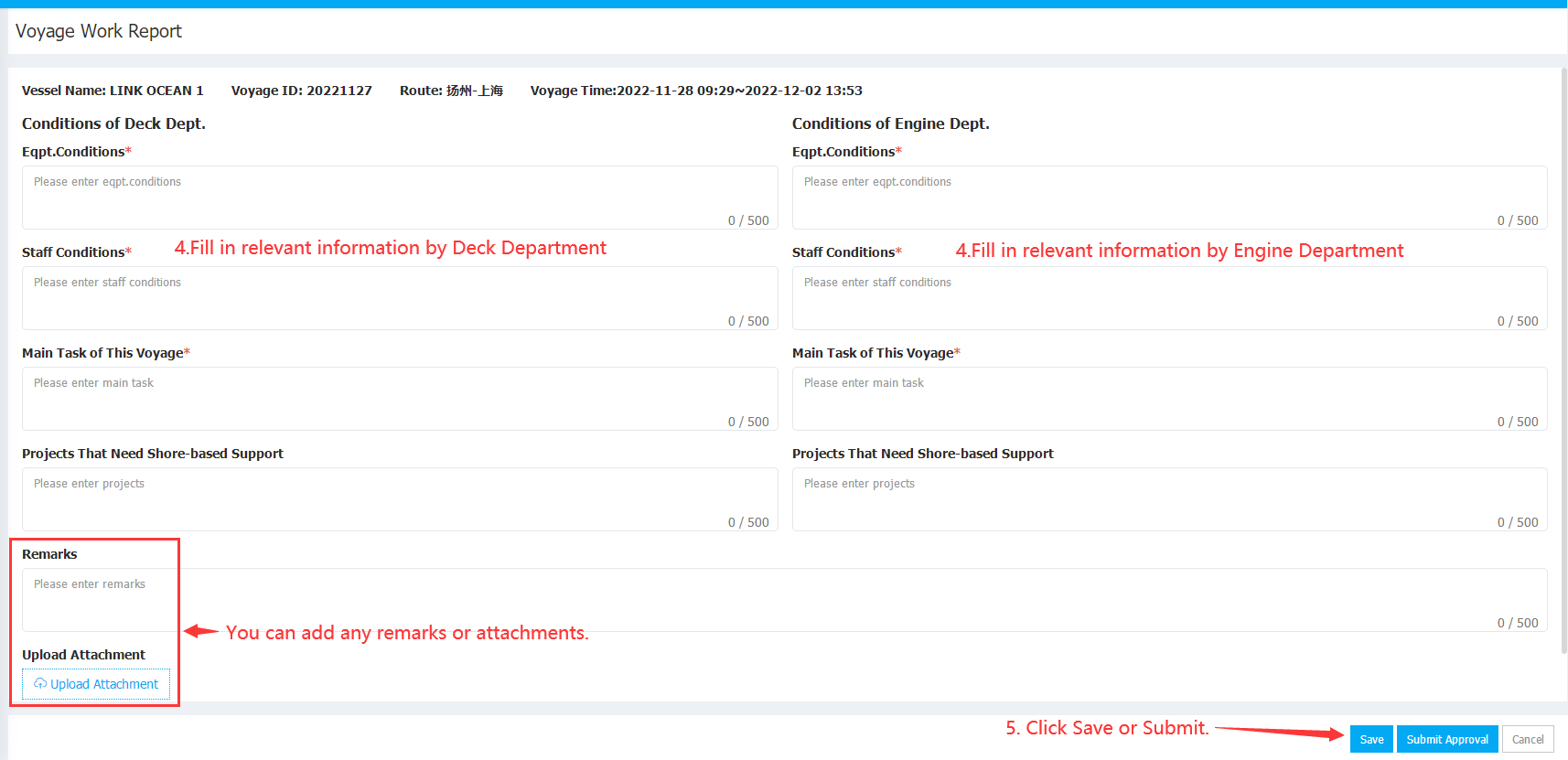
Task: Click the Remarks label
Action: pos(49,554)
